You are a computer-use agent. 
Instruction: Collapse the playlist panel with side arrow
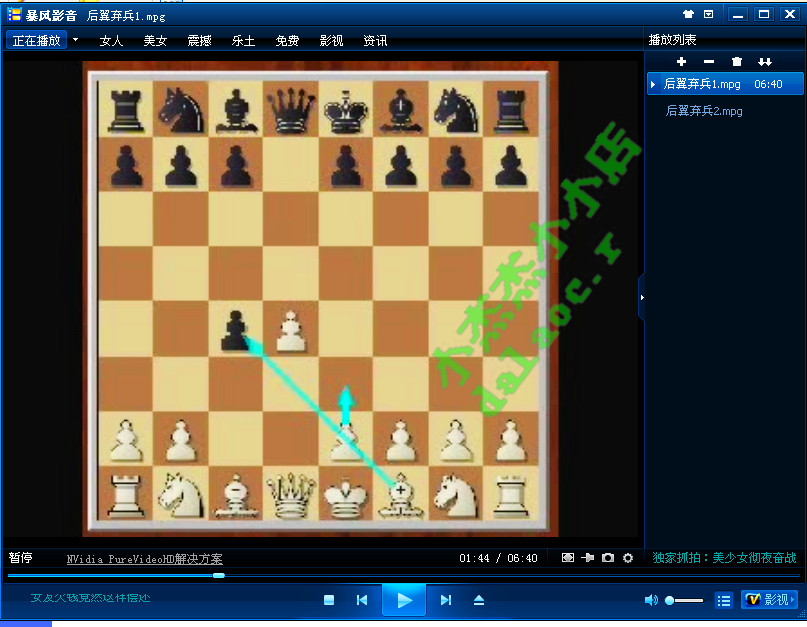(x=641, y=297)
